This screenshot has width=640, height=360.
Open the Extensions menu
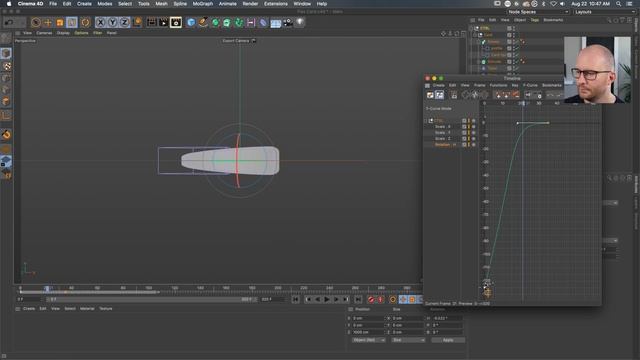[x=276, y=4]
